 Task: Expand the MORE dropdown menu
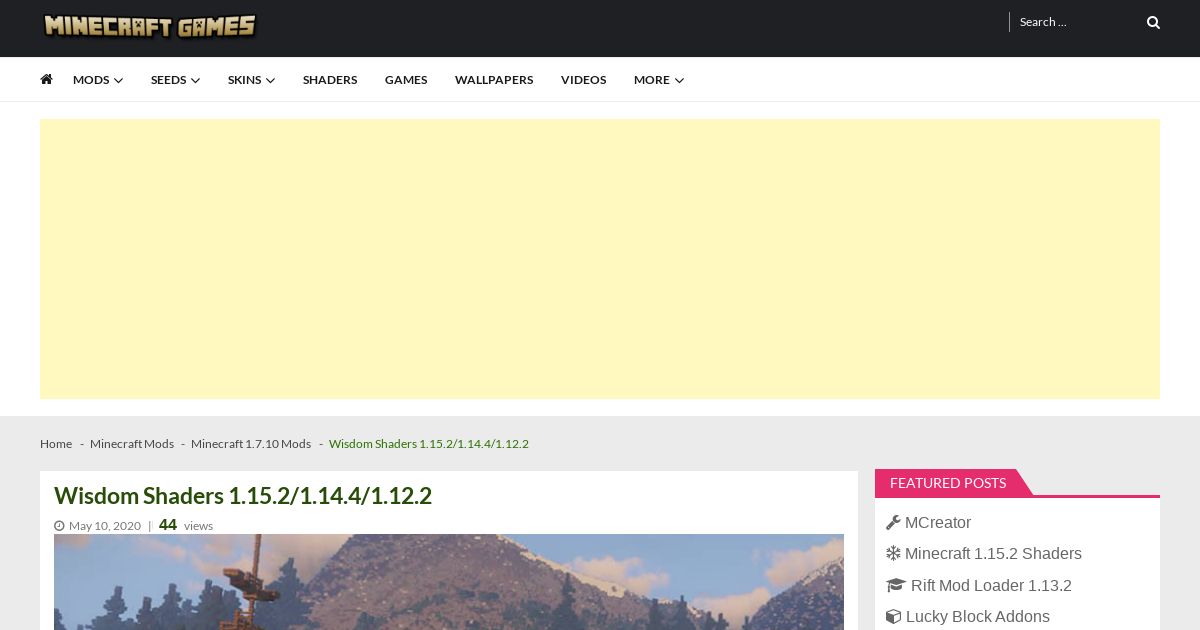coord(659,80)
